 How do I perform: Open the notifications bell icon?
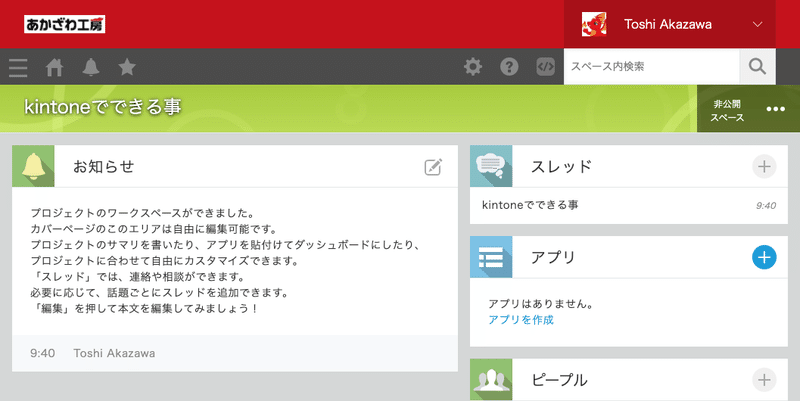[91, 67]
